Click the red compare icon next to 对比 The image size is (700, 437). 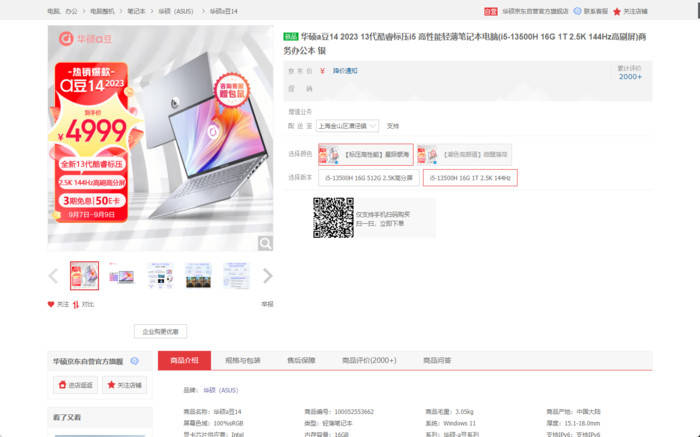(76, 304)
